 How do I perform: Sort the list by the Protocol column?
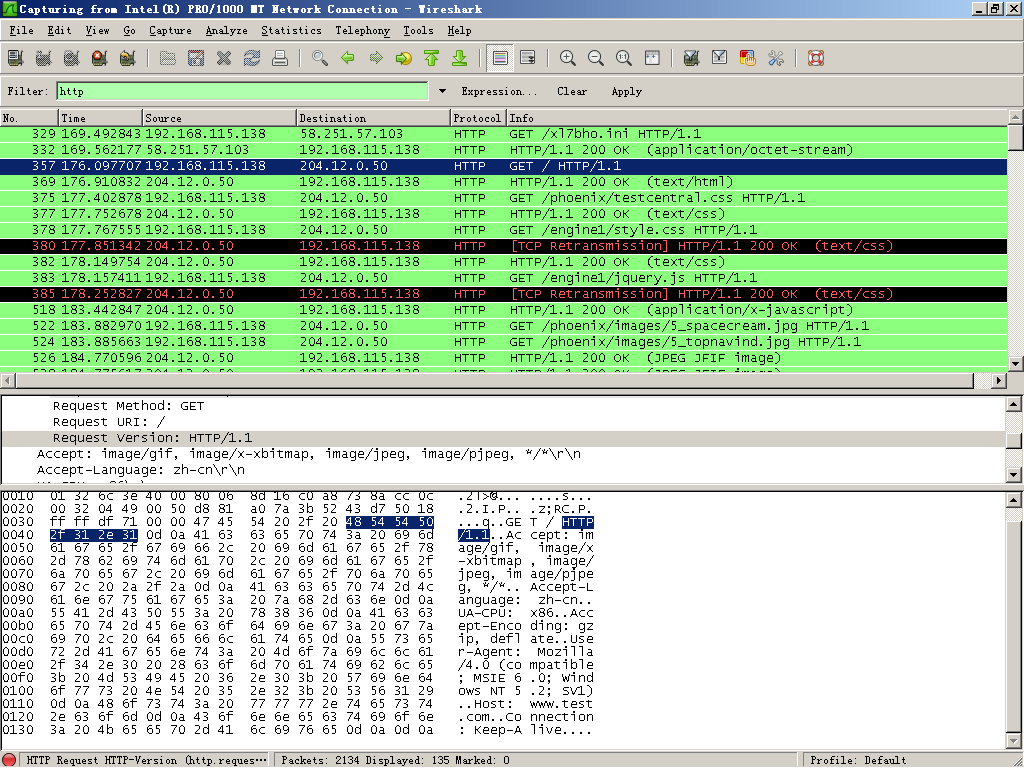pyautogui.click(x=479, y=118)
